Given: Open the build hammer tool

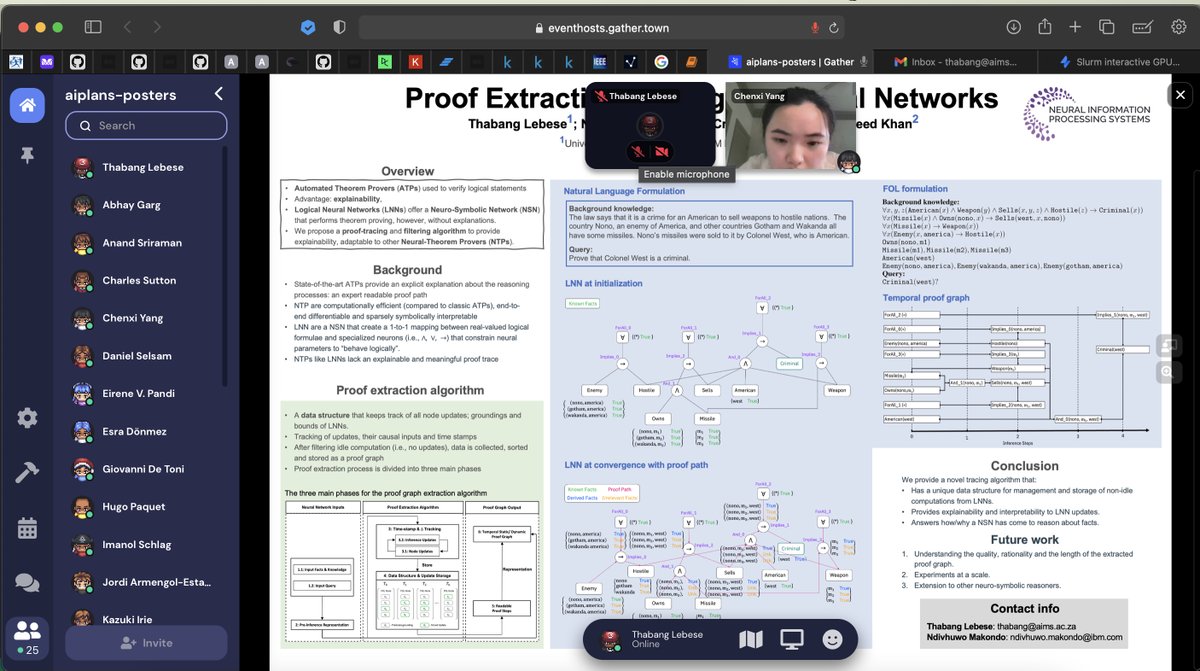Looking at the screenshot, I should click(x=27, y=472).
